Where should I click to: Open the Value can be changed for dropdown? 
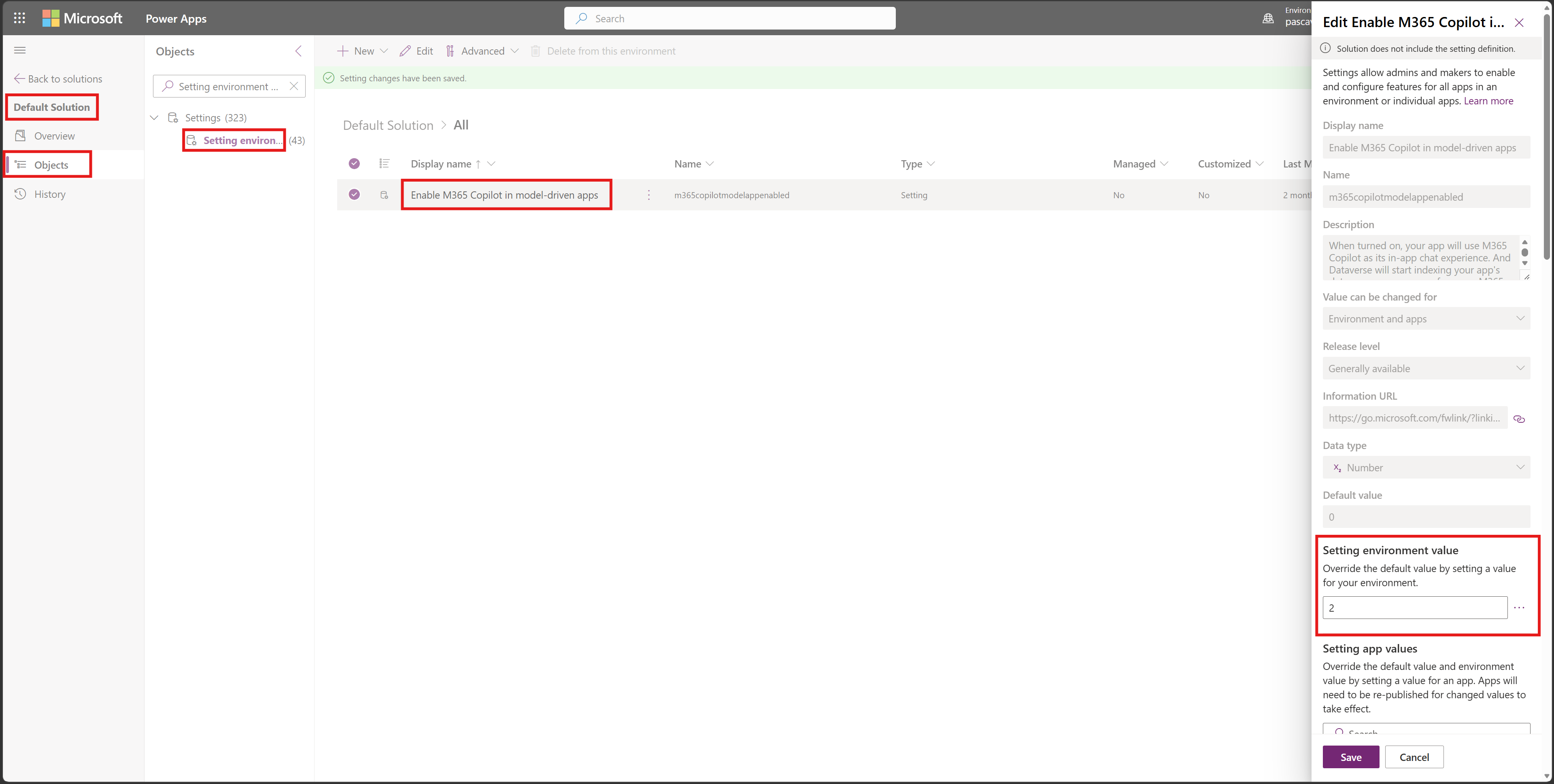click(1426, 318)
